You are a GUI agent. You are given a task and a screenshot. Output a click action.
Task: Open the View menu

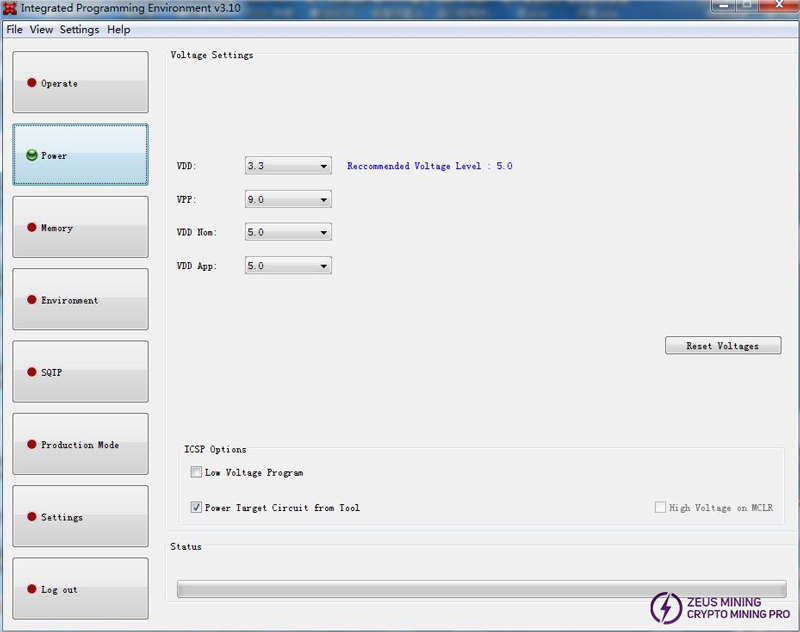tap(41, 30)
